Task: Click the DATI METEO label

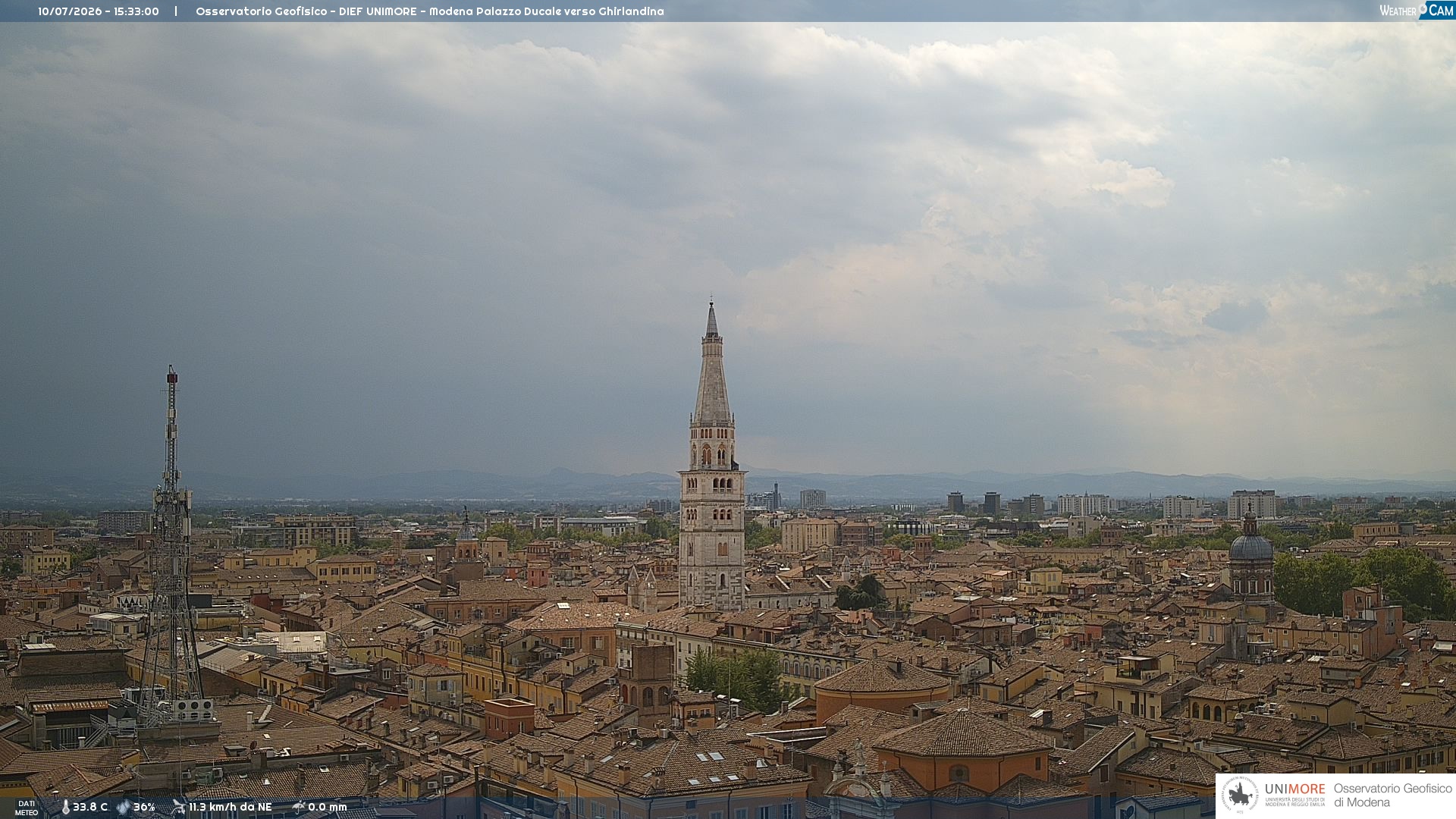Action: pos(27,808)
